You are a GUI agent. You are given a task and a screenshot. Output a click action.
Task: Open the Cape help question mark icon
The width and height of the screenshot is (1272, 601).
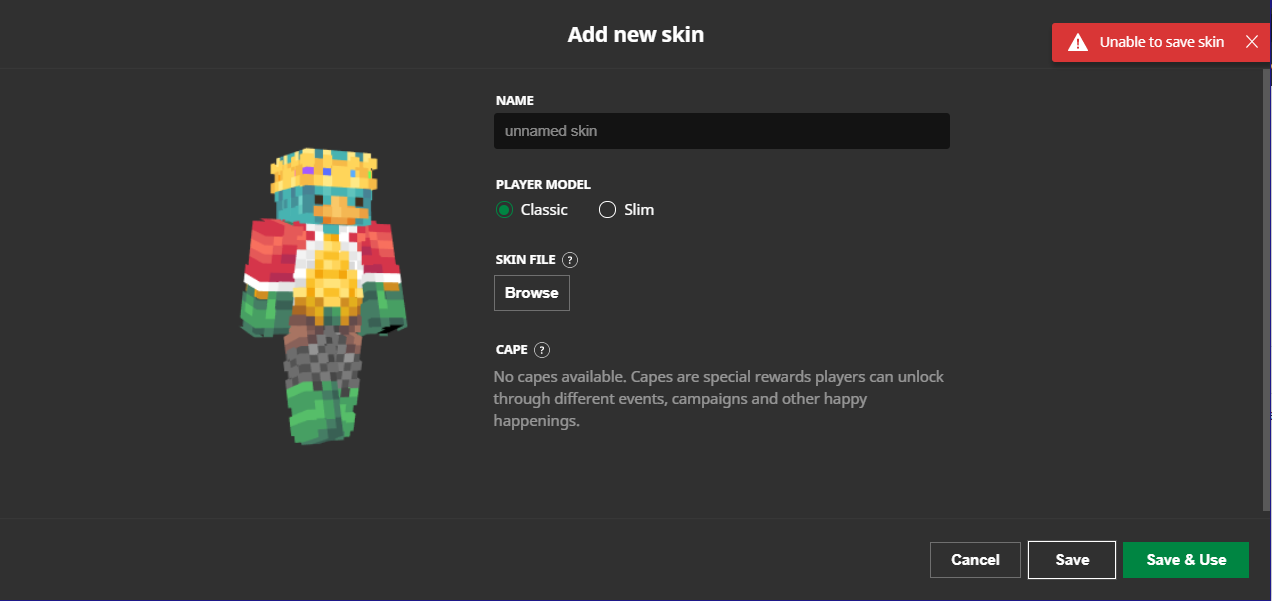pyautogui.click(x=542, y=350)
